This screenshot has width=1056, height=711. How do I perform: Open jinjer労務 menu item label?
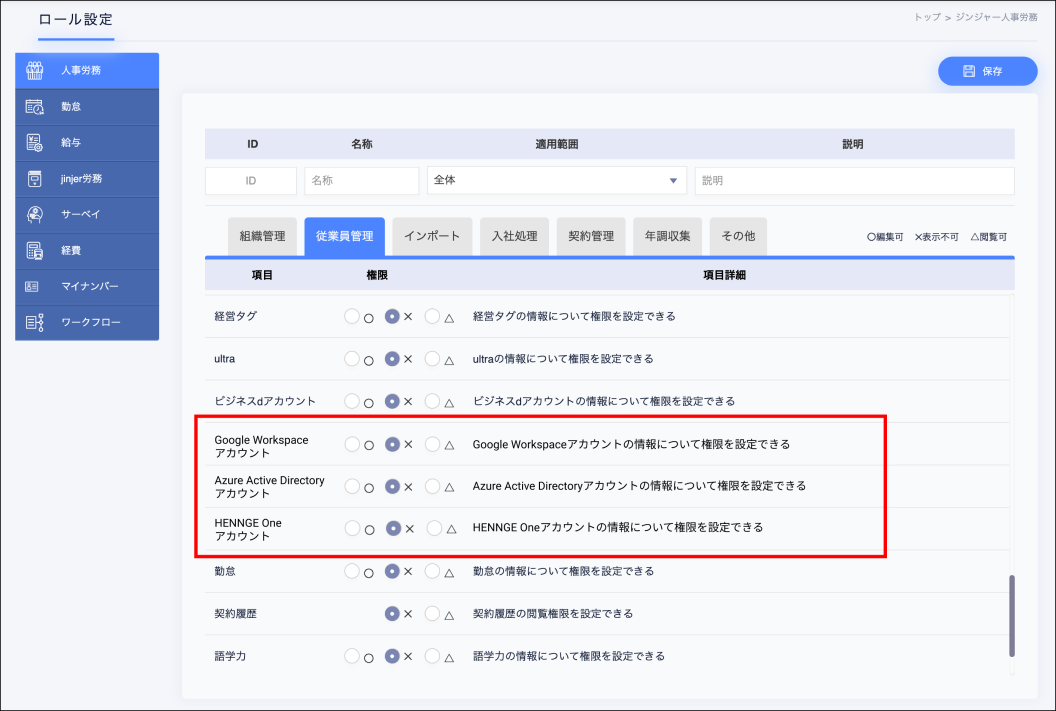[x=81, y=178]
